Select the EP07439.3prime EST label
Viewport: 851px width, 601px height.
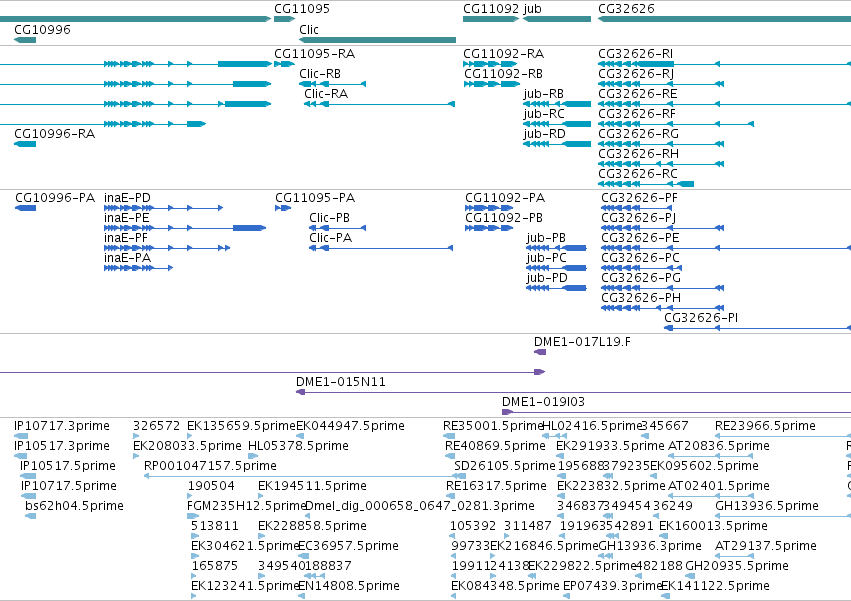click(x=612, y=586)
